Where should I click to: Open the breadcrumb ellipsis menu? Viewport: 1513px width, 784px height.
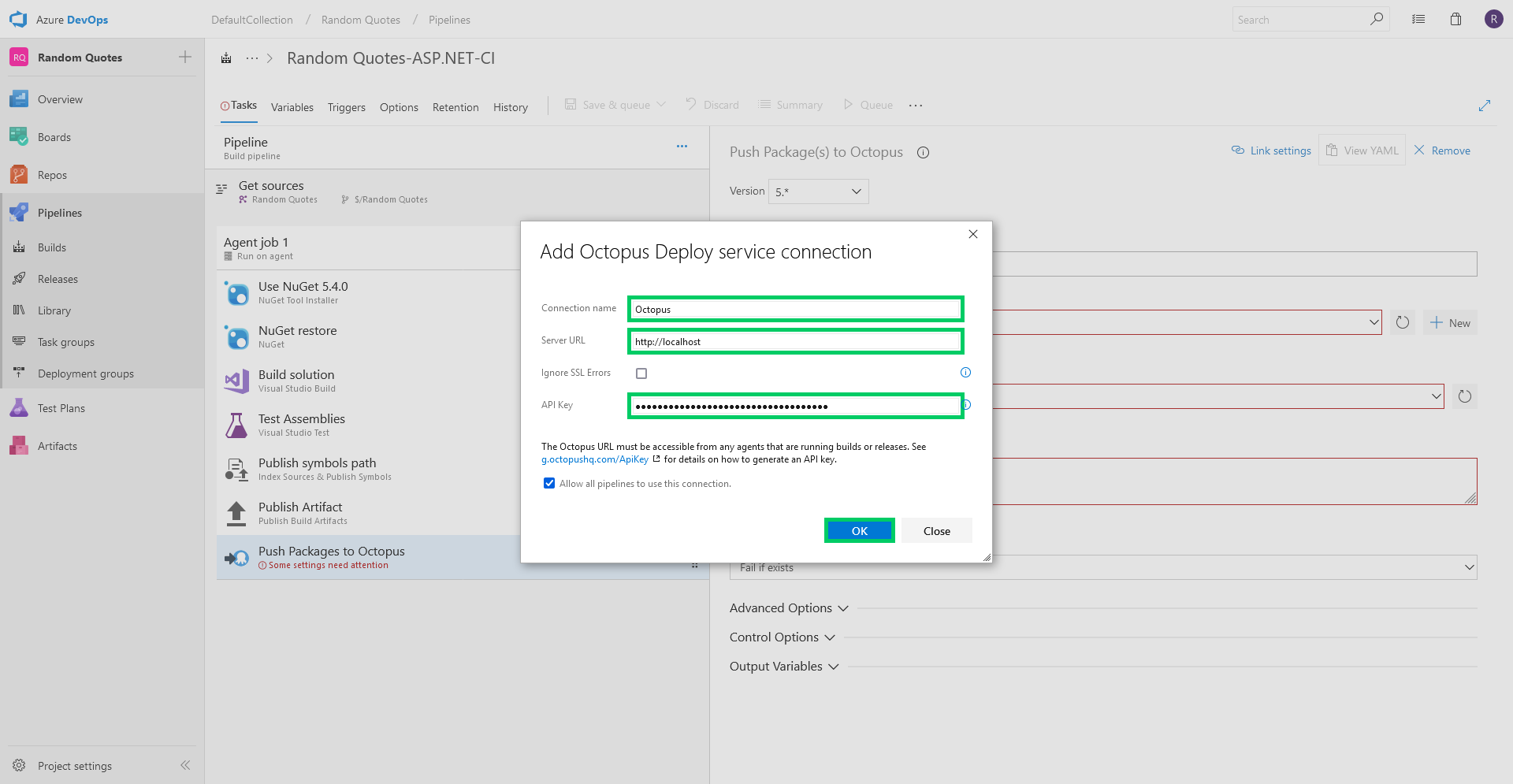pyautogui.click(x=252, y=58)
